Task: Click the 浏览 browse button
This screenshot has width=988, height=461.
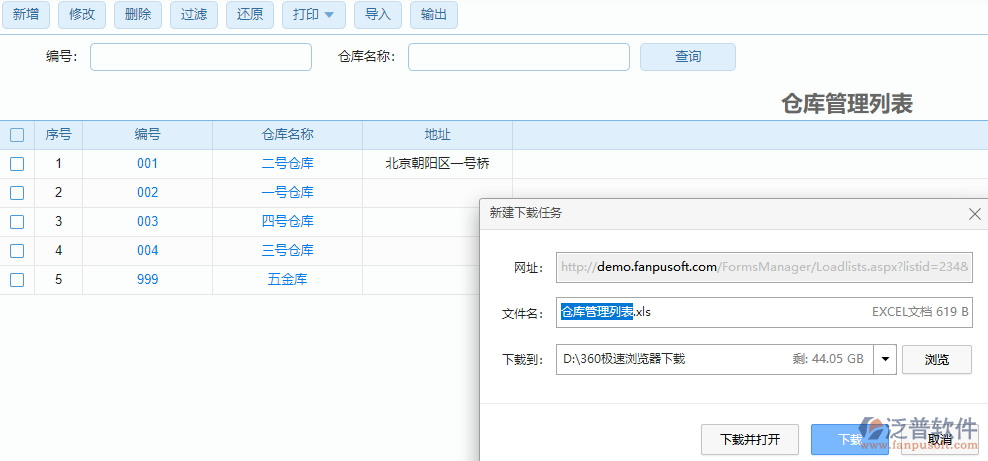Action: coord(937,359)
